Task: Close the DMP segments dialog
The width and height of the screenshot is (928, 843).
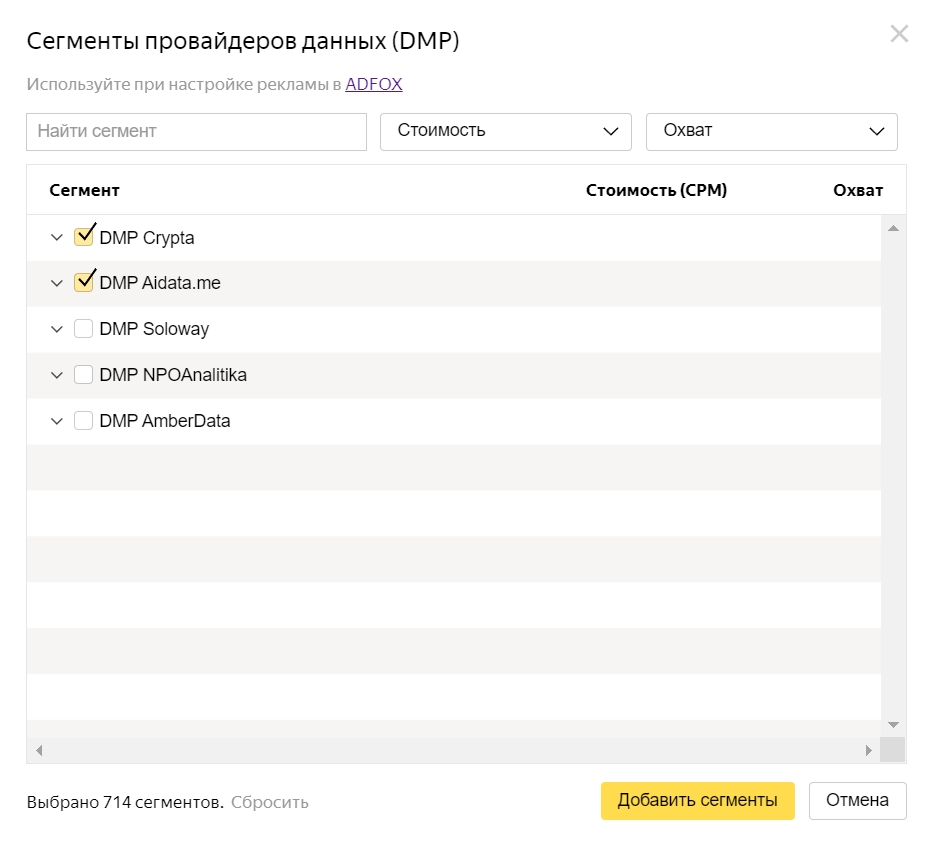Action: pyautogui.click(x=898, y=33)
